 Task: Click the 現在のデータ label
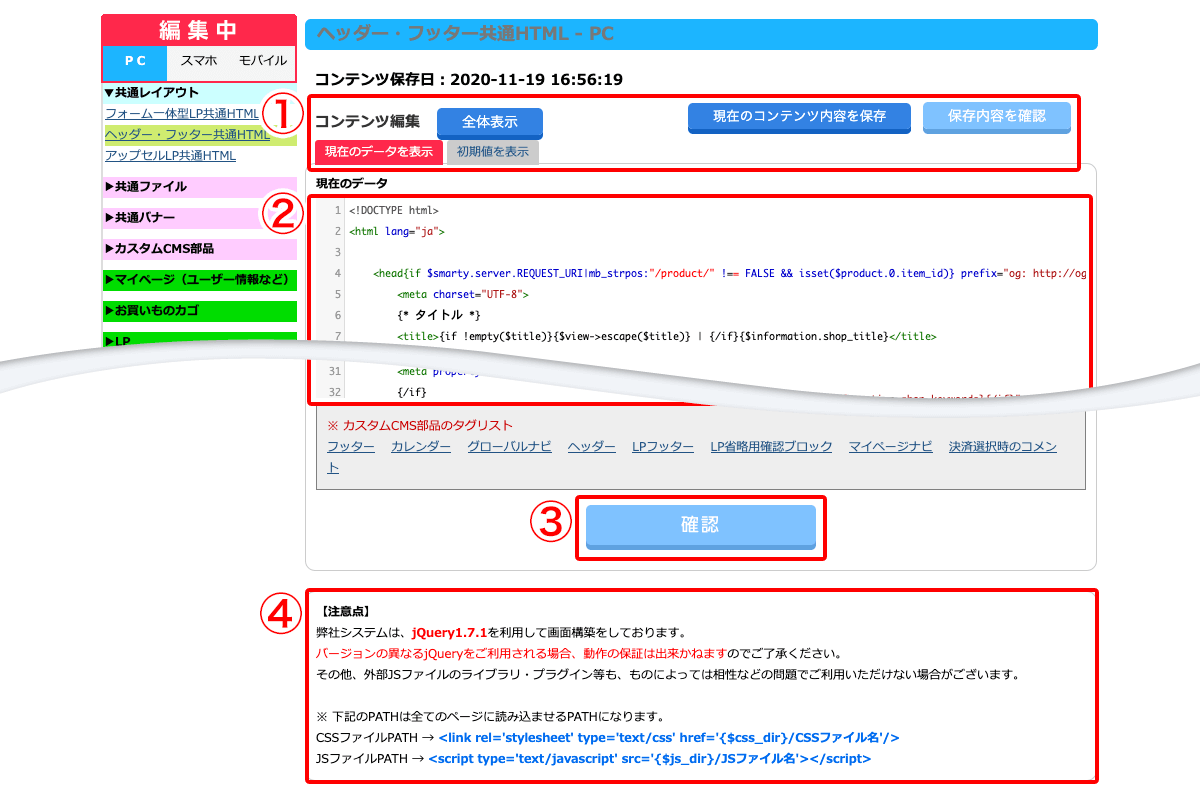tap(351, 183)
